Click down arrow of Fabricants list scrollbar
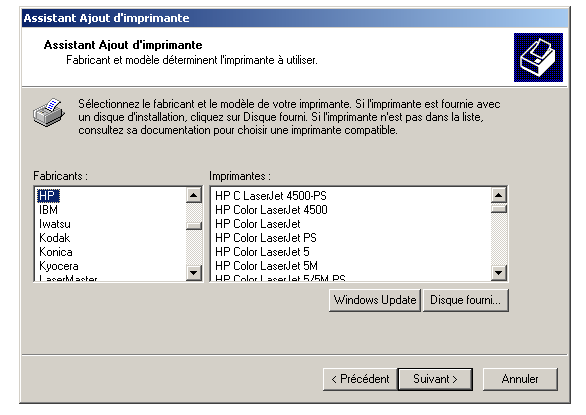The height and width of the screenshot is (415, 586). 194,273
